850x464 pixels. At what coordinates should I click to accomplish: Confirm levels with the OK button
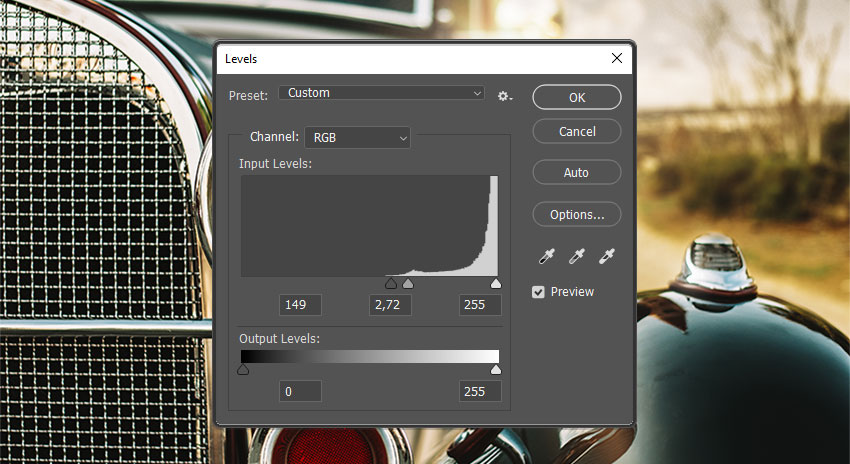pos(577,97)
